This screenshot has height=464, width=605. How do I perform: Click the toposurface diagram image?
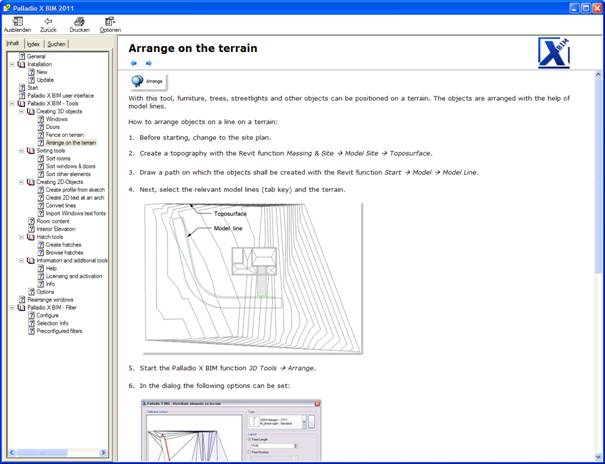253,276
